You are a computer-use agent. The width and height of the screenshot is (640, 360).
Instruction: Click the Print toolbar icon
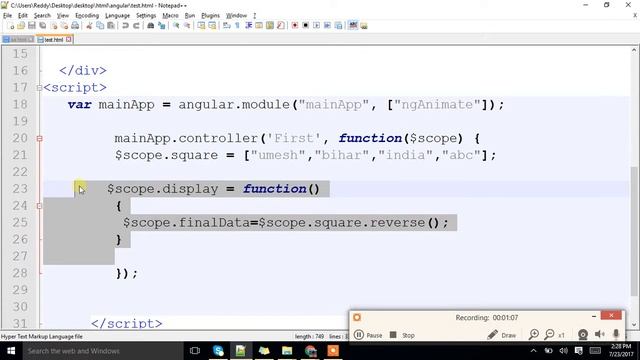pos(75,26)
